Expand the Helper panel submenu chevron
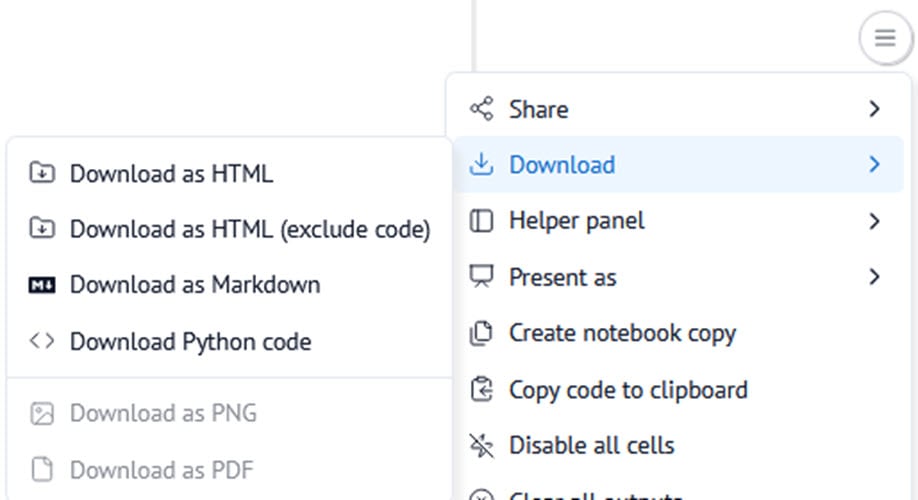Screen dimensions: 918x500 click(875, 221)
